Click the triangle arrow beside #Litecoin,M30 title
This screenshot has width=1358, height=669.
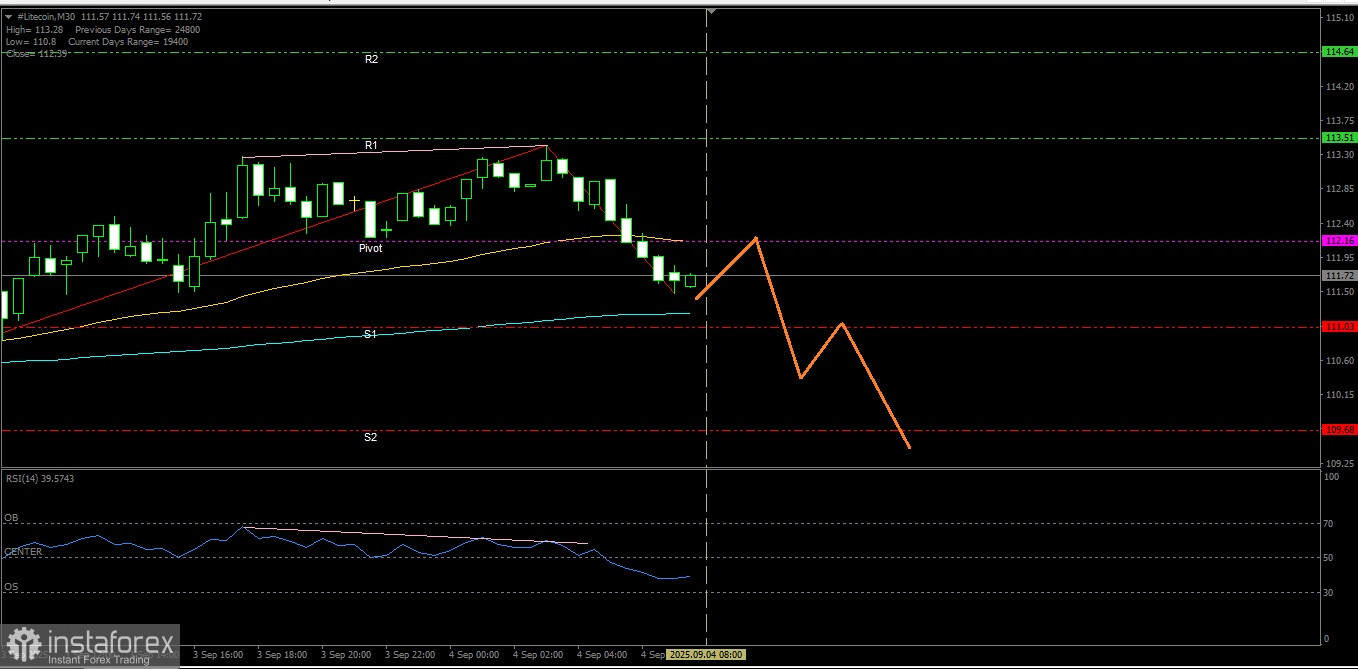pyautogui.click(x=9, y=17)
